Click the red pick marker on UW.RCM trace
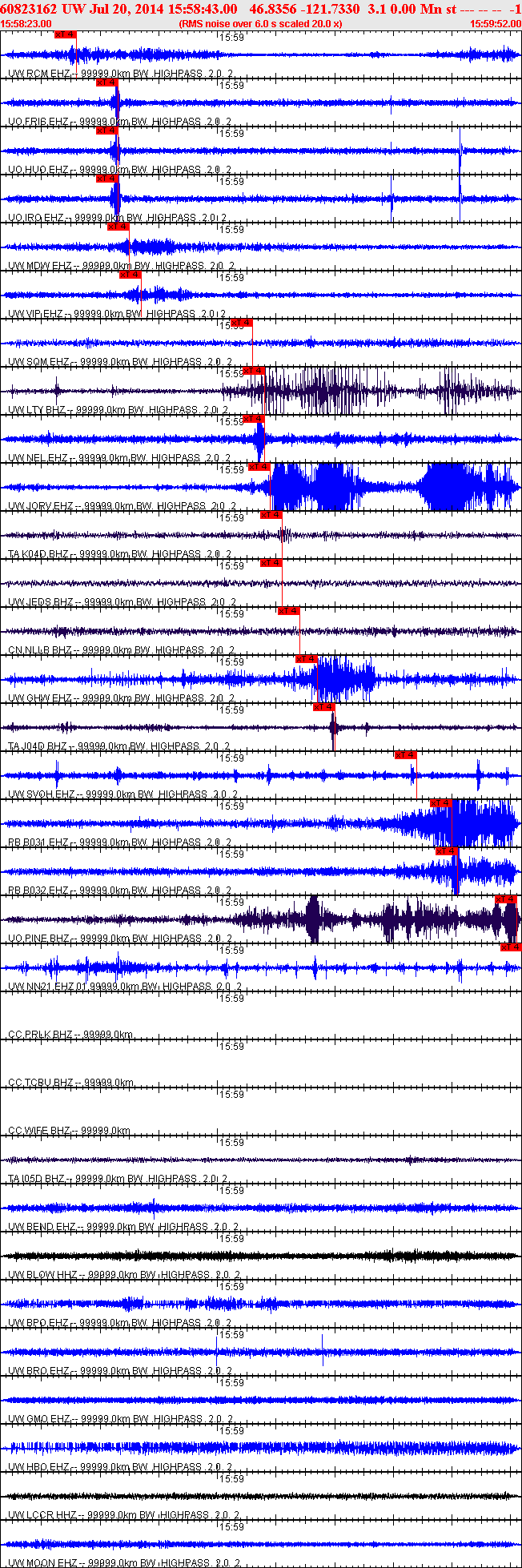 [66, 34]
